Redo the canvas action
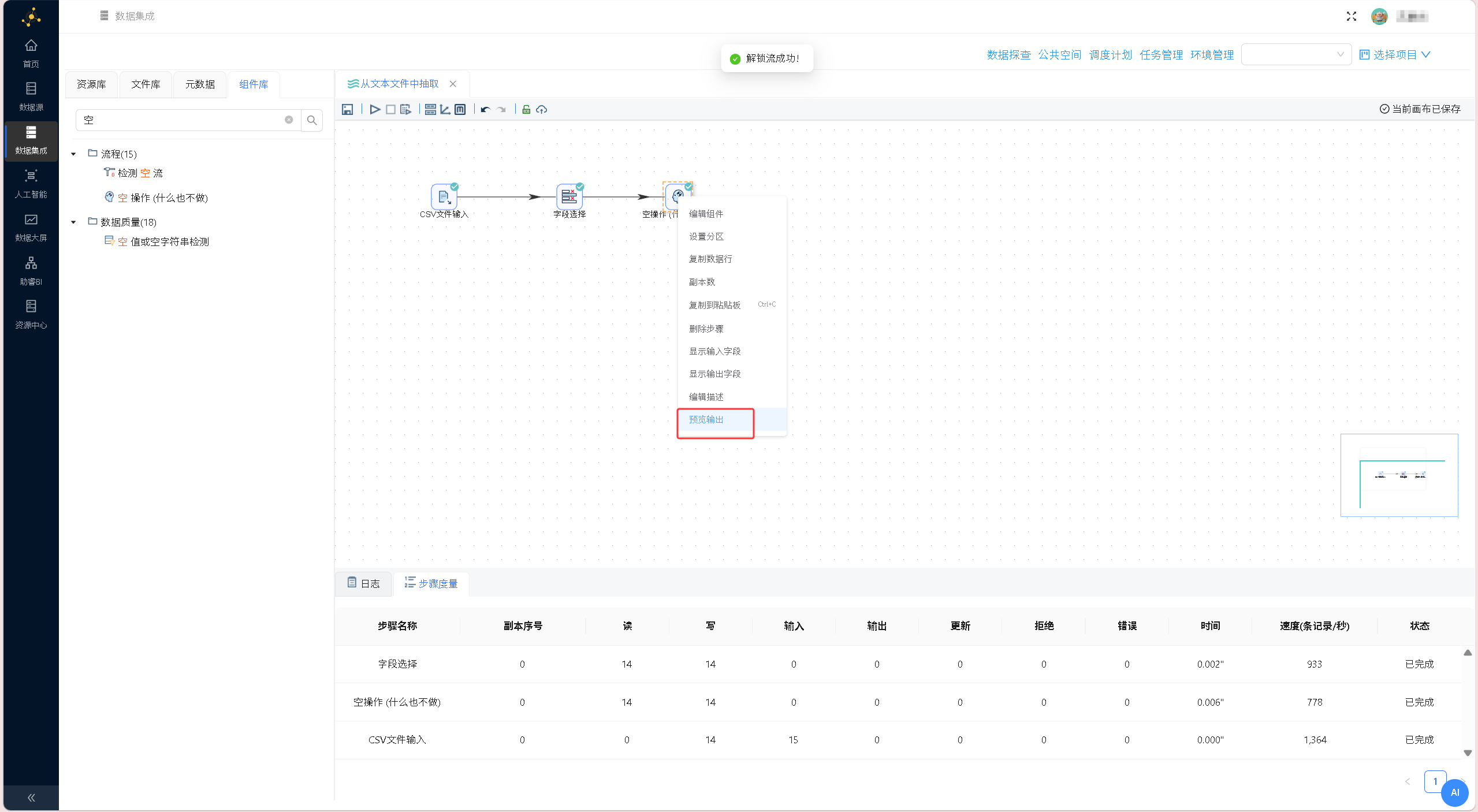Viewport: 1478px width, 812px height. (x=501, y=109)
